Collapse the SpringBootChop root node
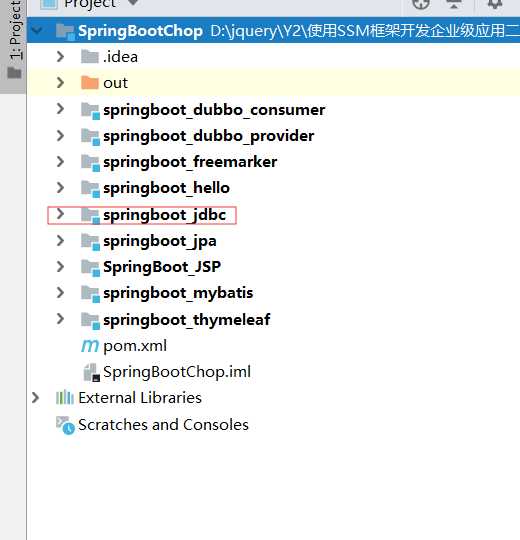520x540 pixels. pyautogui.click(x=36, y=30)
